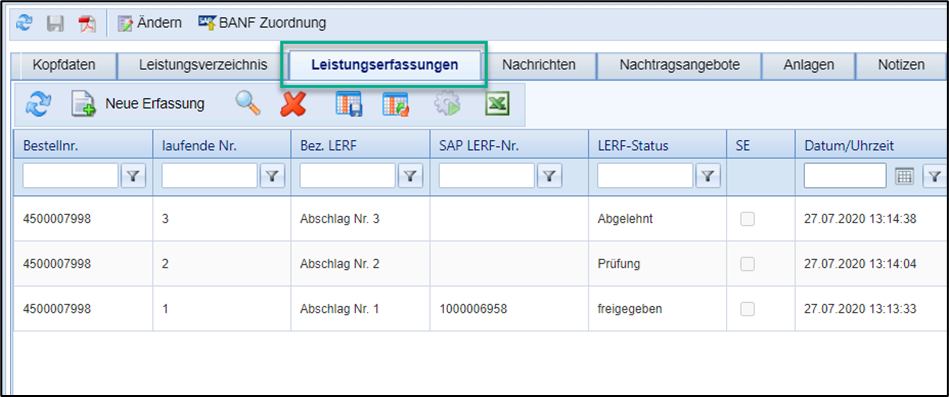
Task: Toggle SE checkbox for Abschlag Nr. 3
Action: 748,219
